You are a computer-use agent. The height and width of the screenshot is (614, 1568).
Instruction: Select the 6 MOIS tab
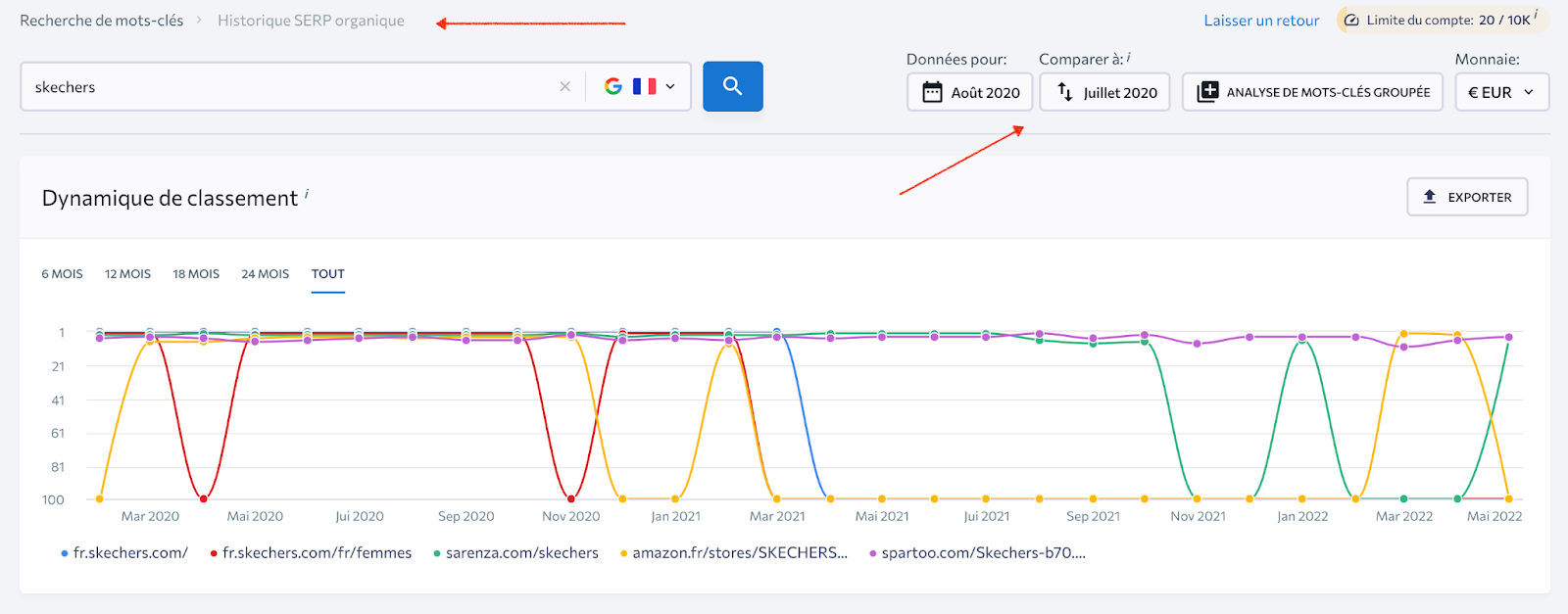point(62,274)
